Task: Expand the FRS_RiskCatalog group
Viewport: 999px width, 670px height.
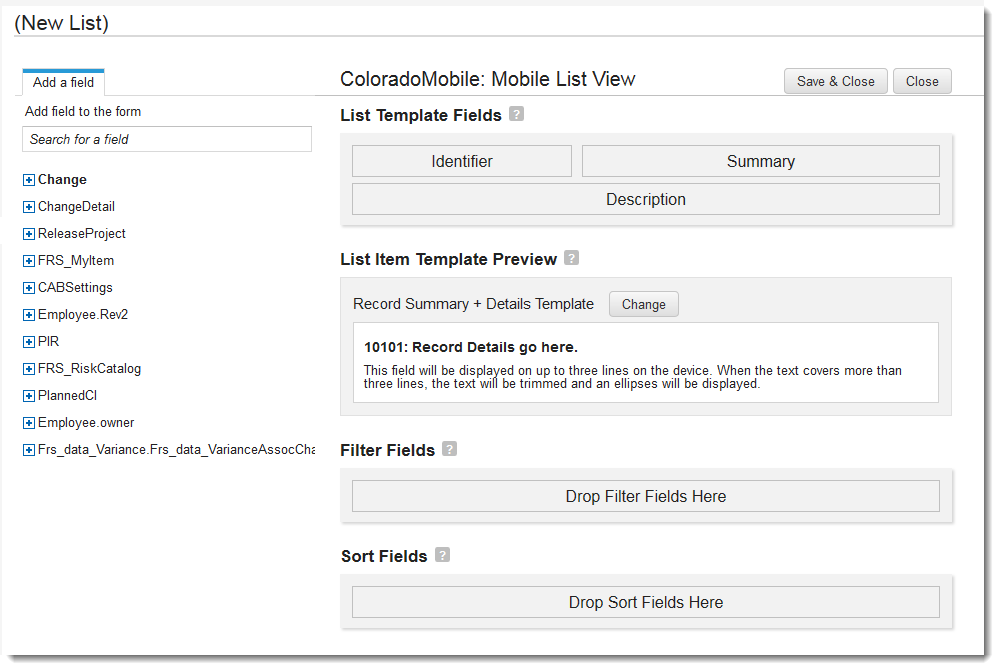Action: click(x=29, y=369)
